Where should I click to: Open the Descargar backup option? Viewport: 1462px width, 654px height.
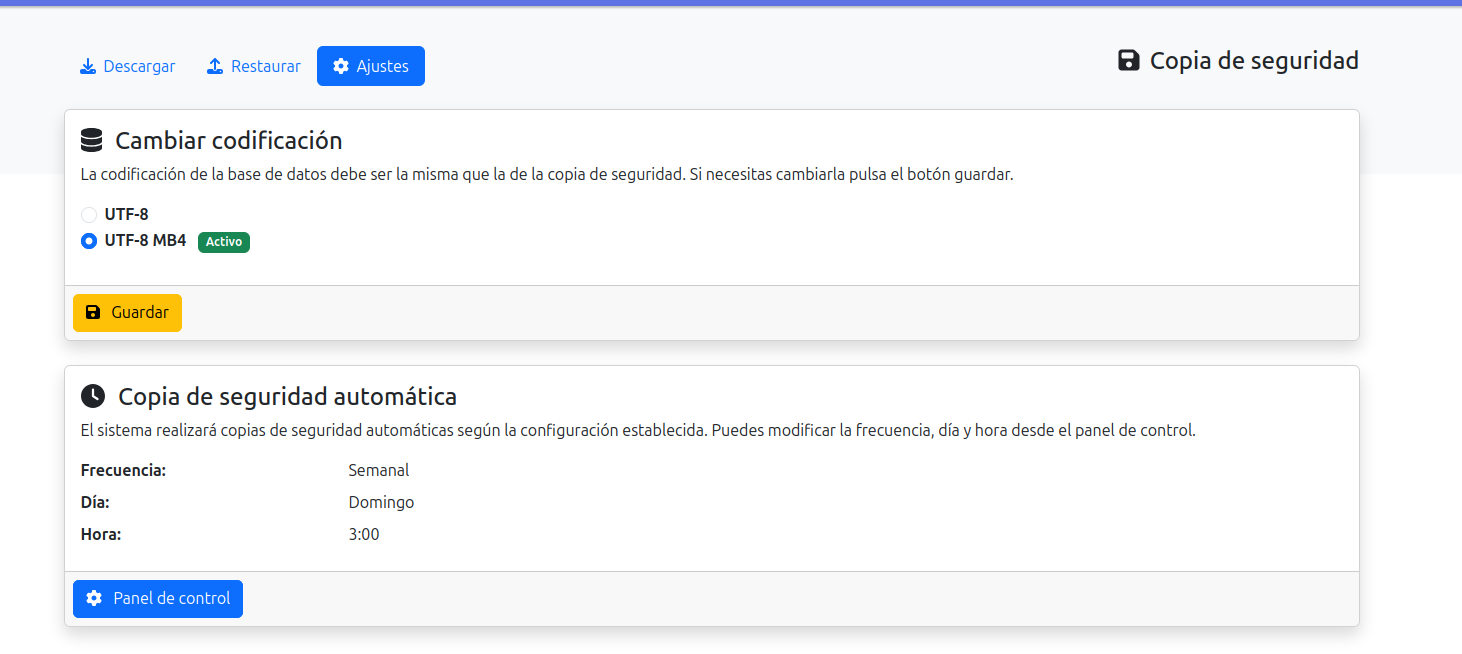pos(127,66)
